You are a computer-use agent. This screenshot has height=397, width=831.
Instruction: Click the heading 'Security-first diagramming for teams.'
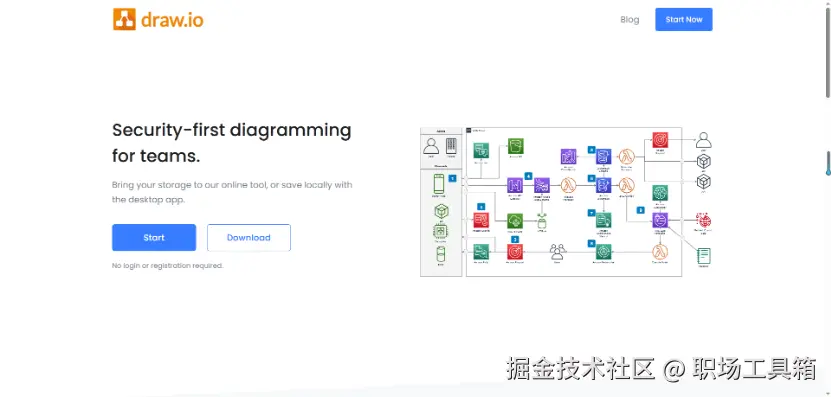(x=232, y=143)
